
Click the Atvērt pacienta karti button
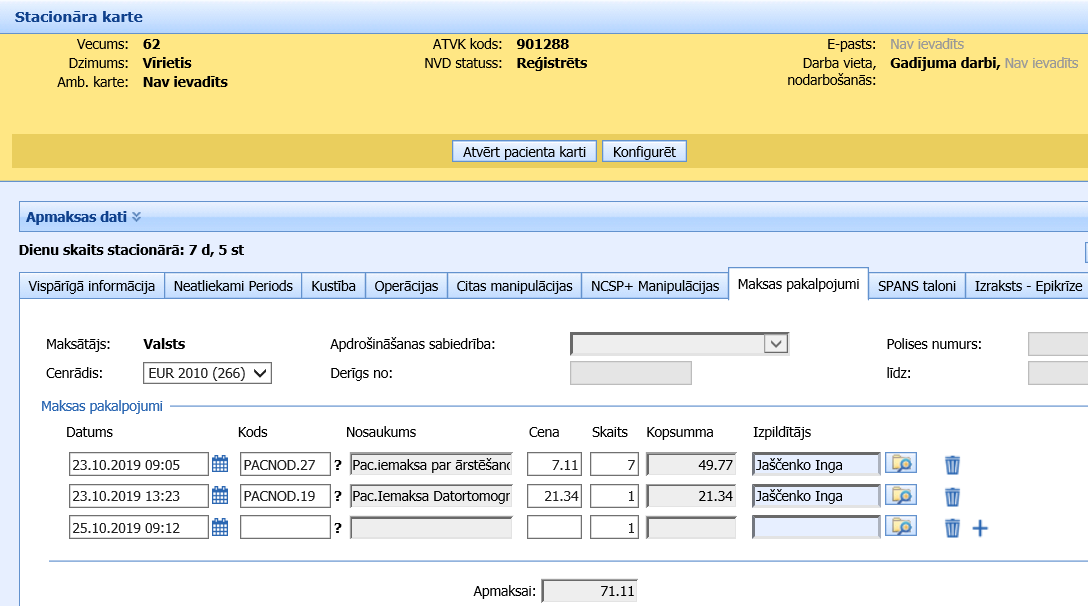click(x=524, y=152)
